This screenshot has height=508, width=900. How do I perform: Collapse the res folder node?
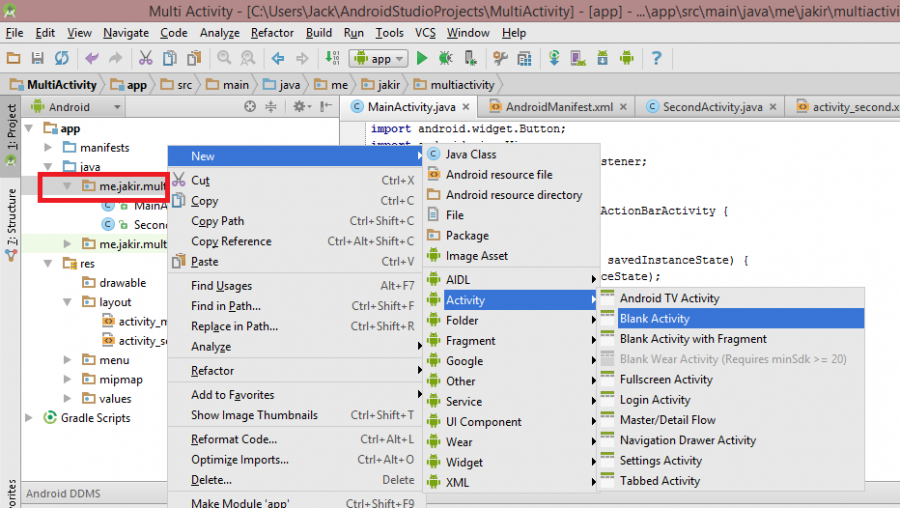(47, 264)
